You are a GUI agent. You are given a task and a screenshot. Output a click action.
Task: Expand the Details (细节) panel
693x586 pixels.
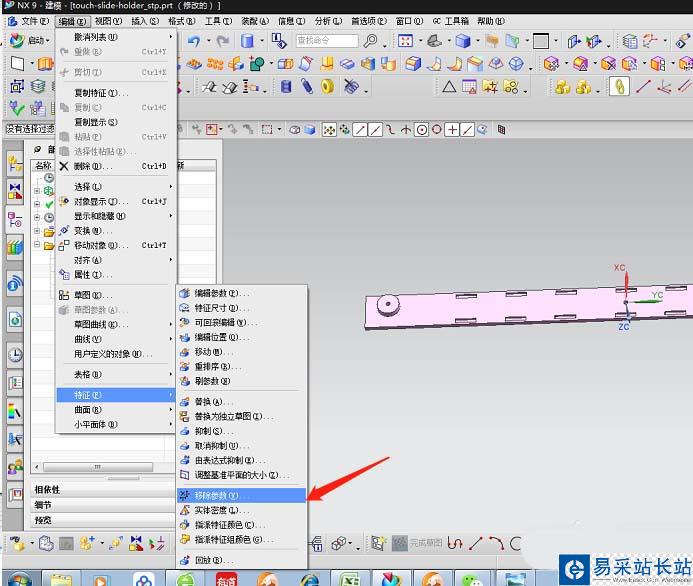[x=43, y=505]
